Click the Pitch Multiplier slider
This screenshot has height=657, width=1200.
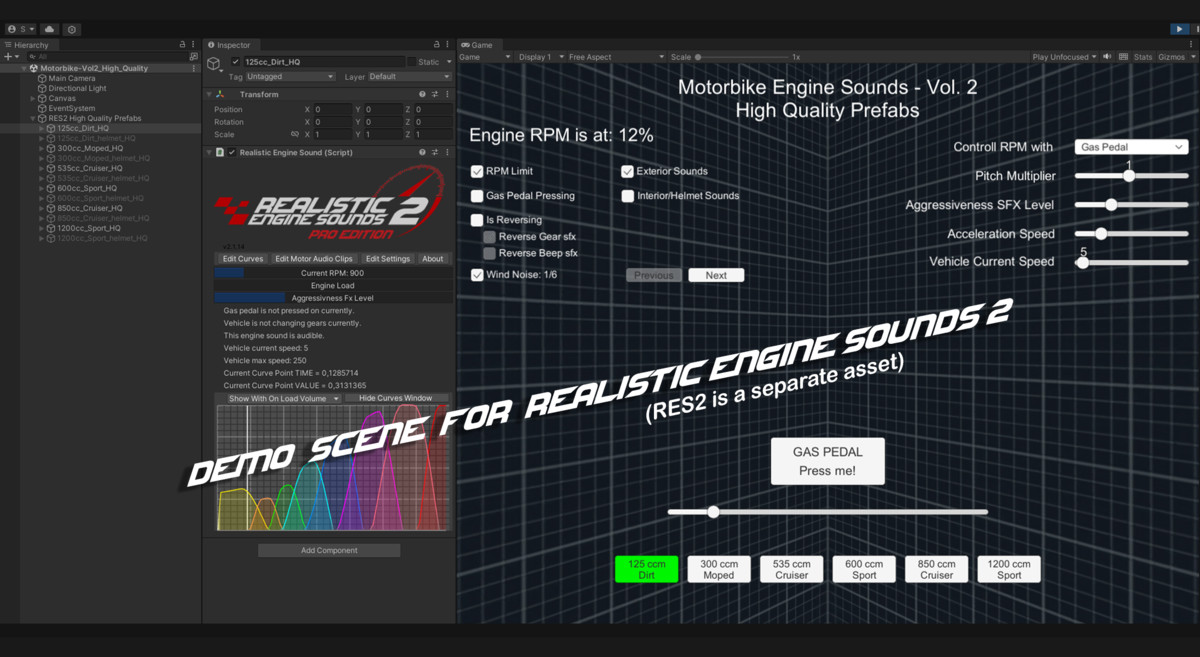[x=1131, y=175]
